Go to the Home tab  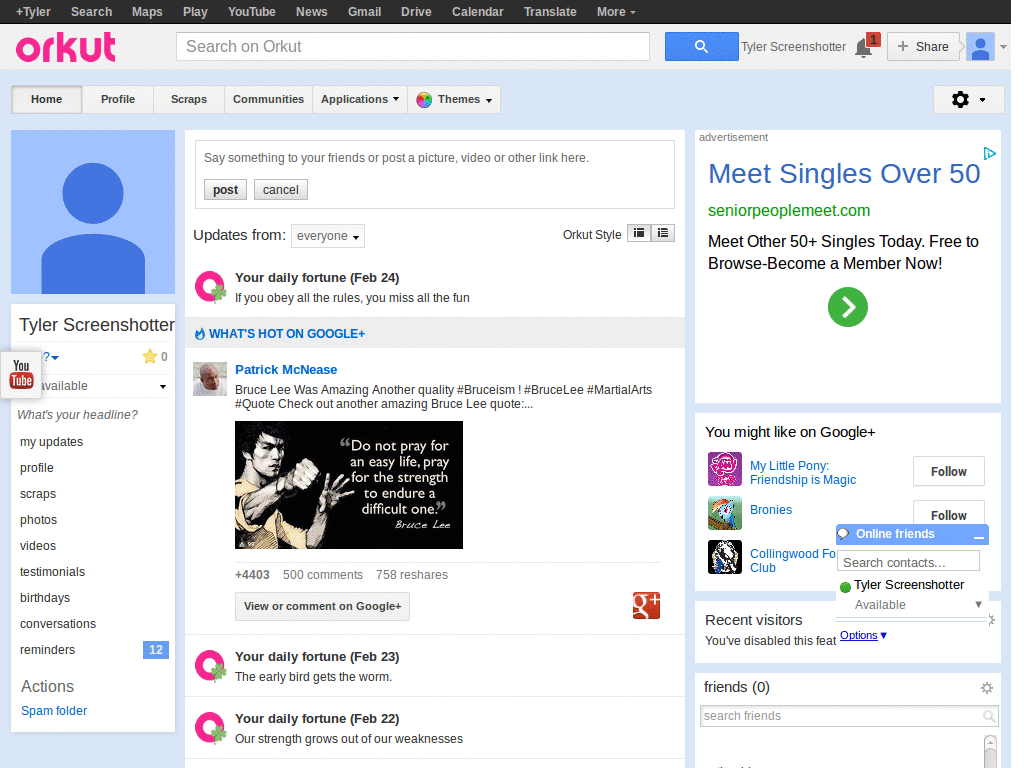click(46, 99)
